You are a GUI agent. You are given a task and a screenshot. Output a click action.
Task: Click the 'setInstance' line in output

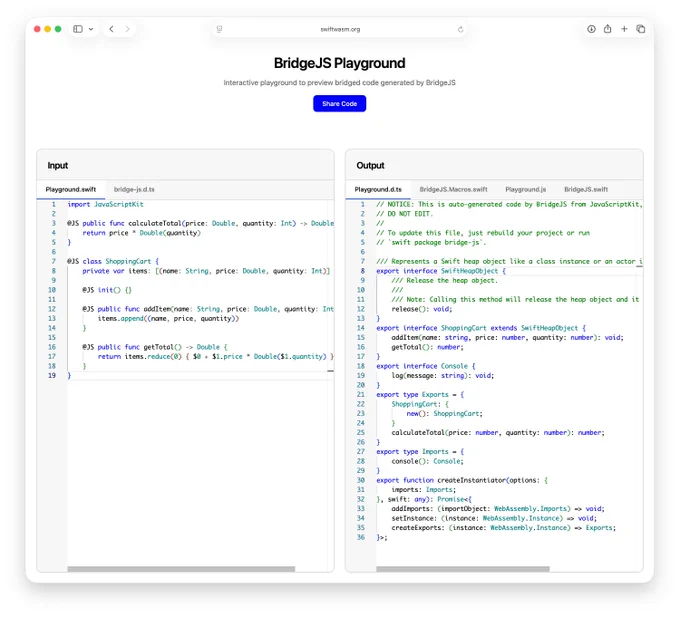click(494, 518)
